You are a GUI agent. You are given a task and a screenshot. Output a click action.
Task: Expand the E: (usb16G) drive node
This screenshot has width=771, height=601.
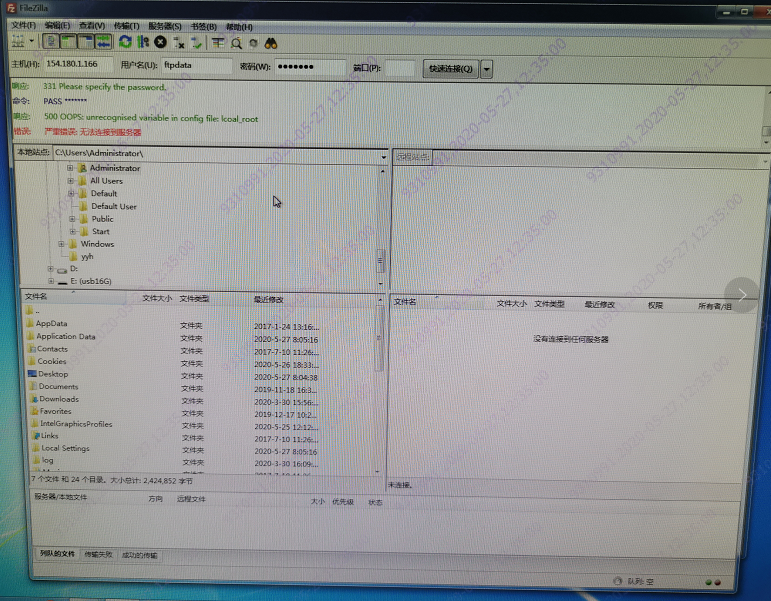pyautogui.click(x=51, y=281)
